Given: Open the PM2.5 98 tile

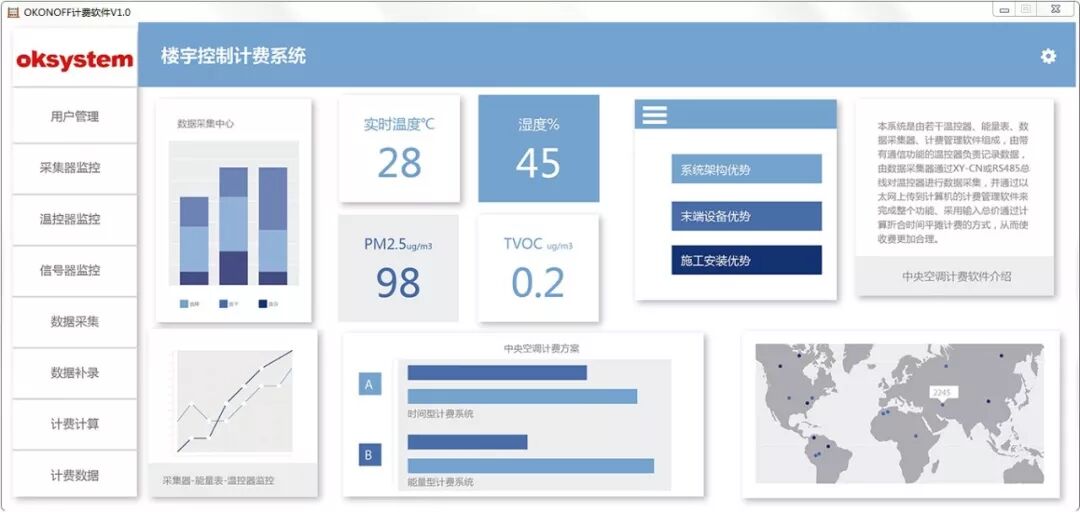Looking at the screenshot, I should coord(398,268).
